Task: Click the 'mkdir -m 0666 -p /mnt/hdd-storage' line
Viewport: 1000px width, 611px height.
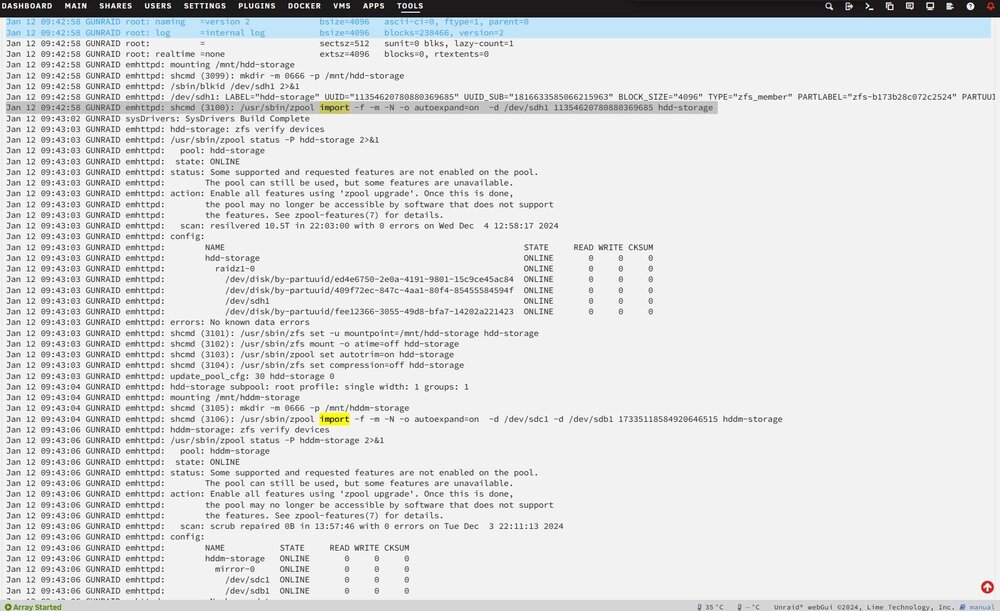Action: click(205, 75)
